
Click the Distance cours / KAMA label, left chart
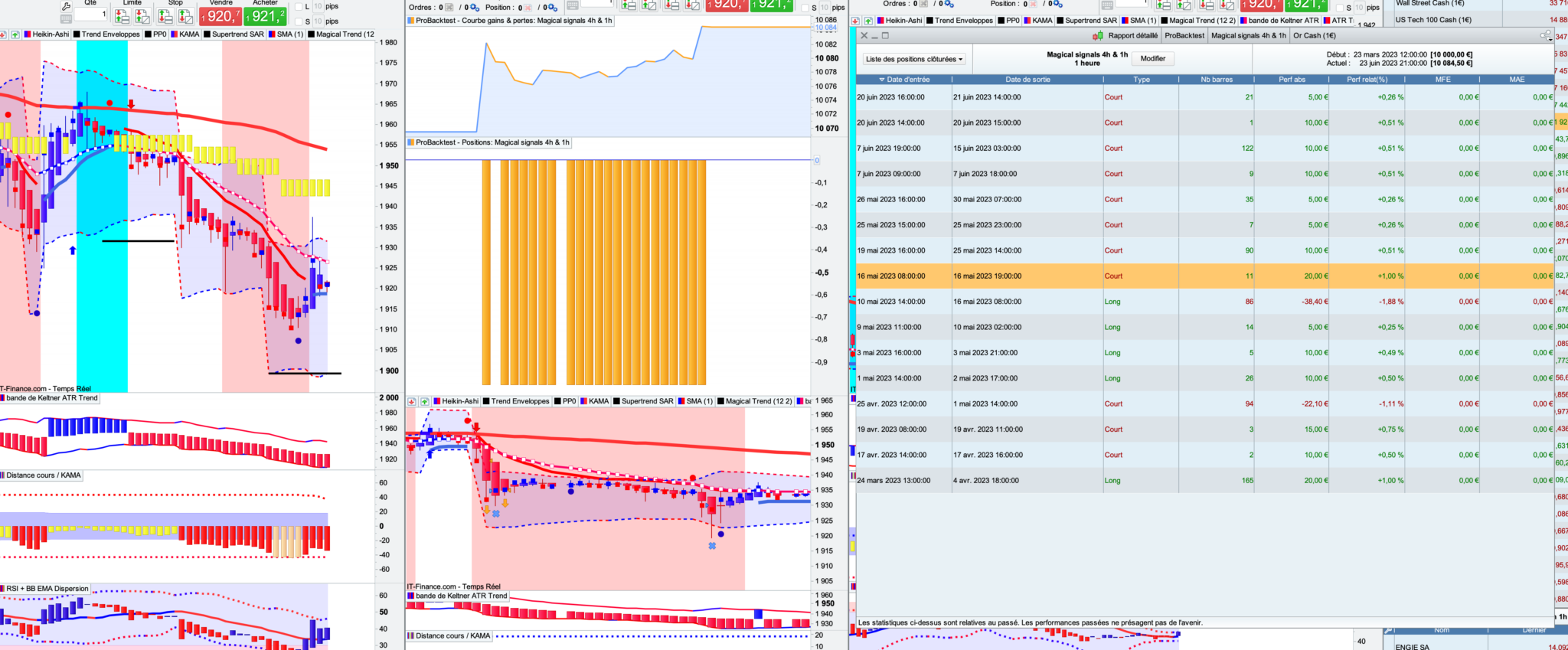44,475
